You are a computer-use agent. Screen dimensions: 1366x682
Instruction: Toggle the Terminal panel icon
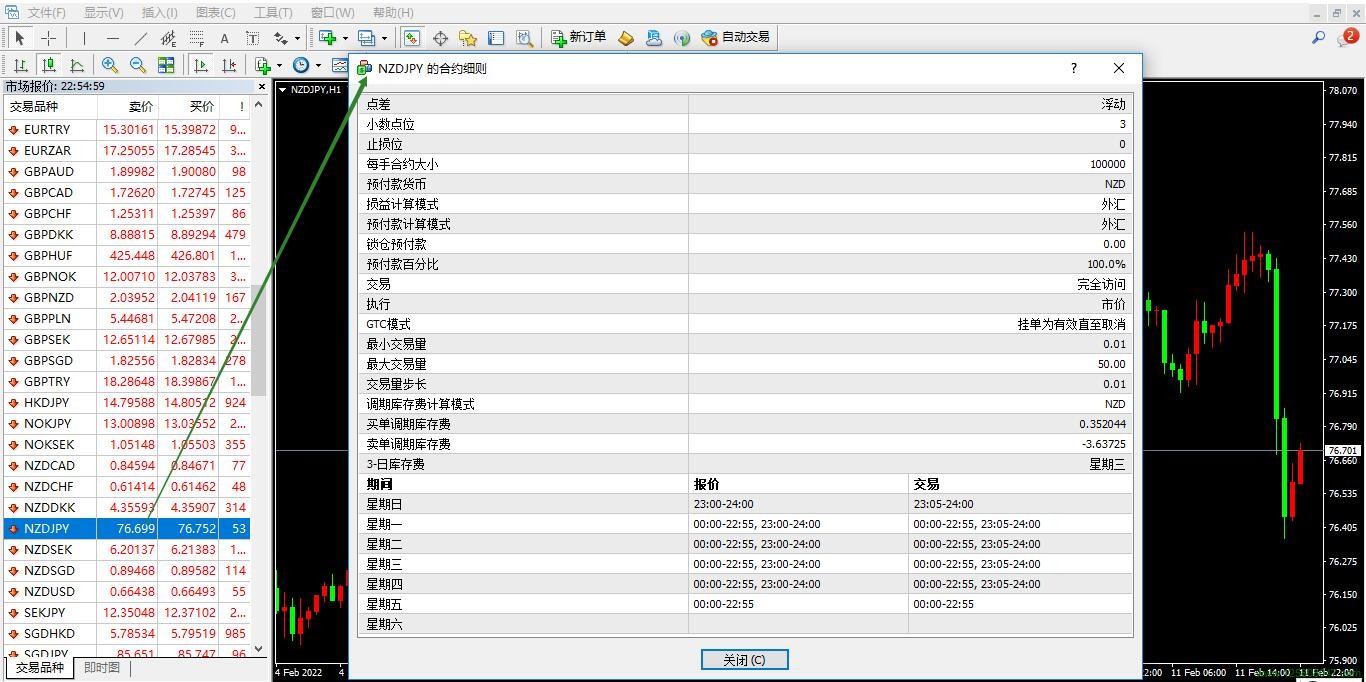click(495, 38)
